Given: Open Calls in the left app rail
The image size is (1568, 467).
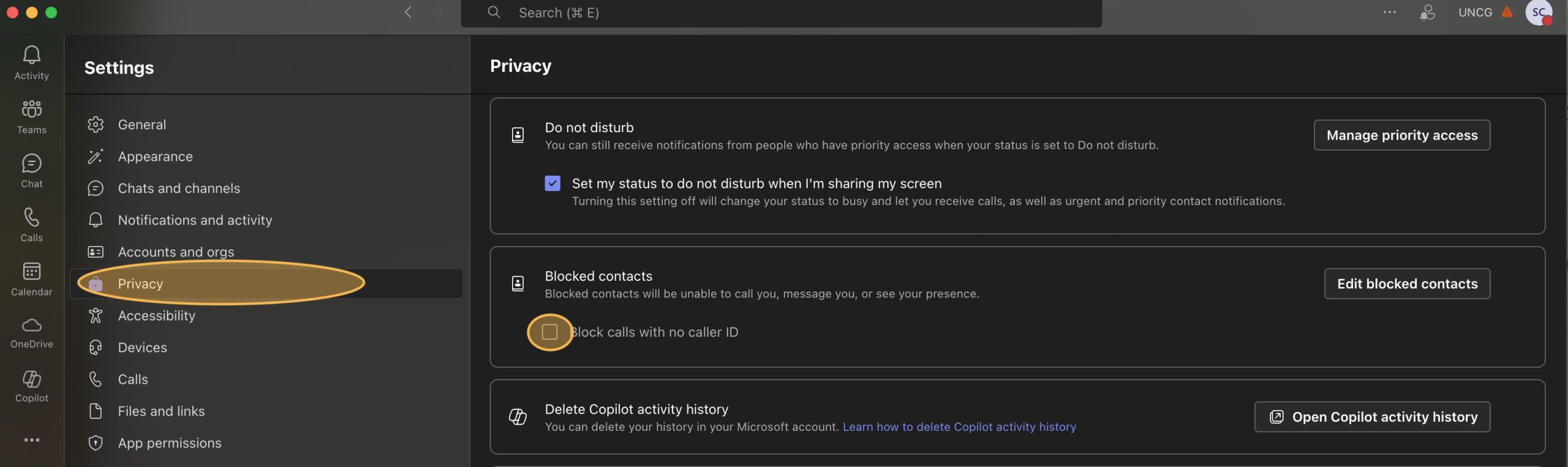Looking at the screenshot, I should click(32, 225).
